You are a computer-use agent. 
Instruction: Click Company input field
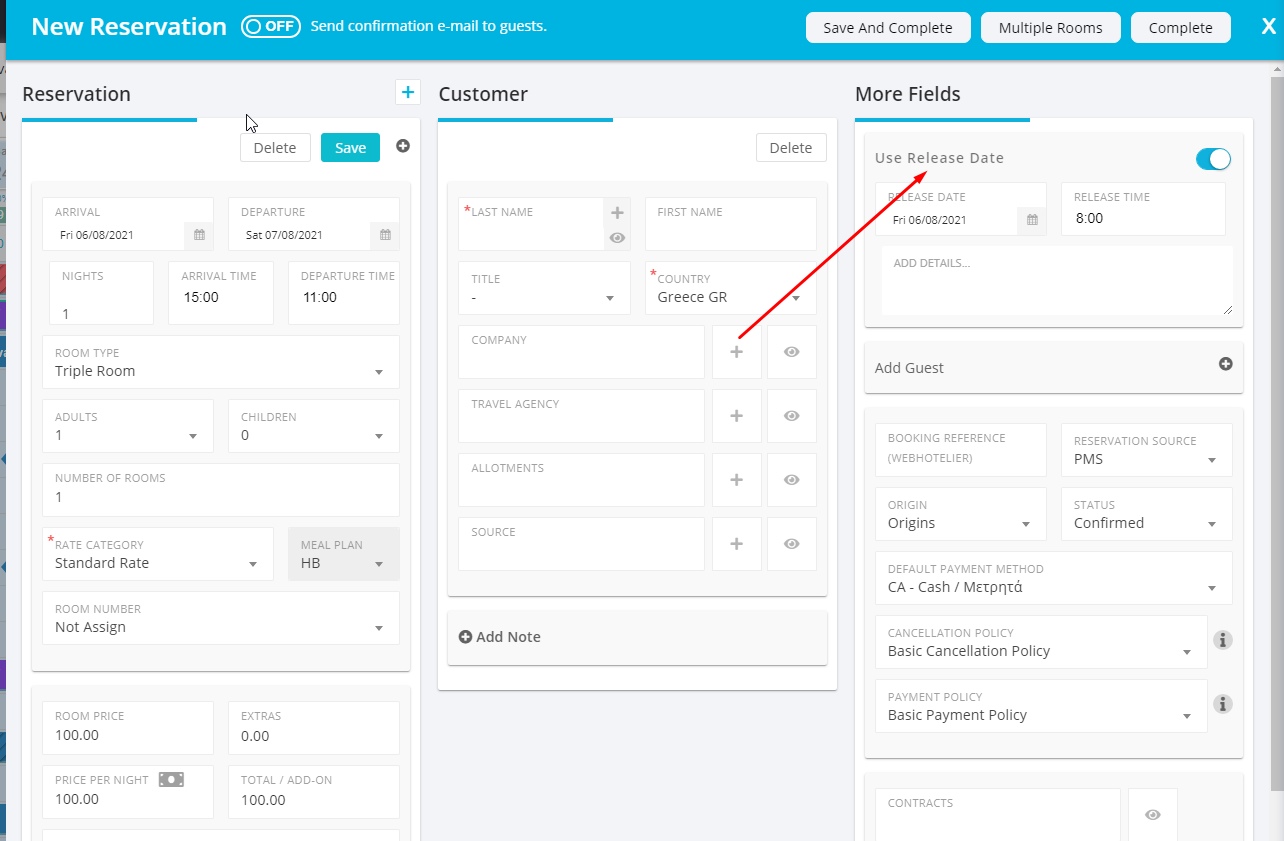[x=582, y=352]
